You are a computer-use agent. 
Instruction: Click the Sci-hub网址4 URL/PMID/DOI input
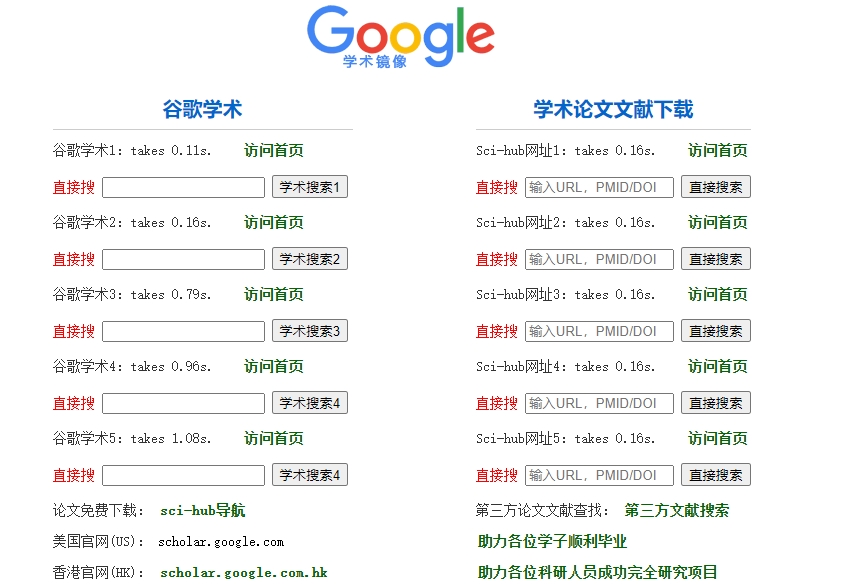click(599, 403)
